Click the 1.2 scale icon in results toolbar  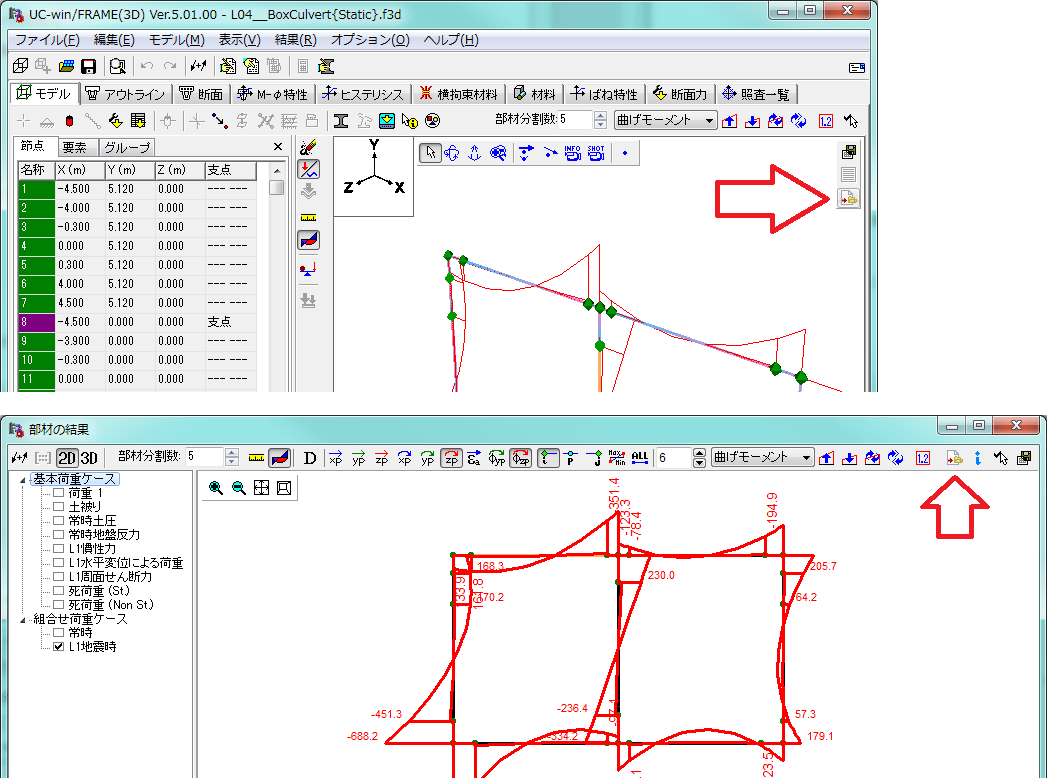click(x=923, y=458)
